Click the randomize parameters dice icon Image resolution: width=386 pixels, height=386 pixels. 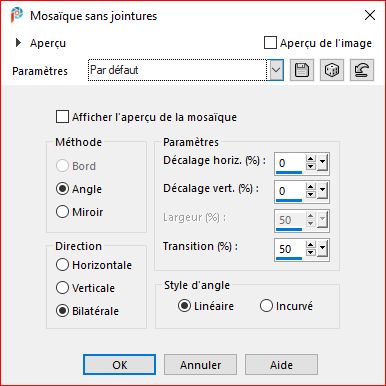(x=332, y=70)
